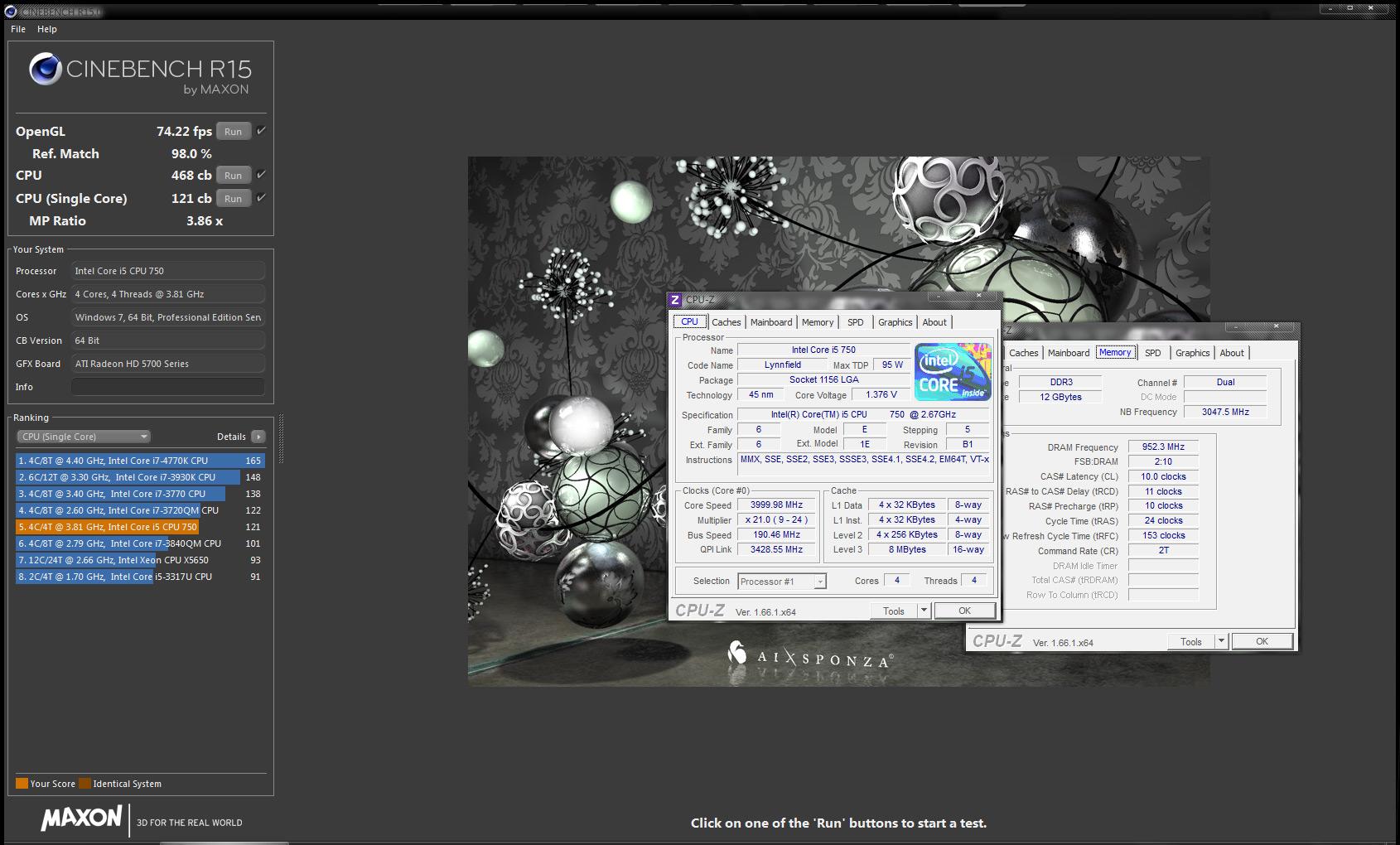Image resolution: width=1400 pixels, height=845 pixels.
Task: Select ranking entry Intel Core i7-3930K CPU
Action: point(140,477)
